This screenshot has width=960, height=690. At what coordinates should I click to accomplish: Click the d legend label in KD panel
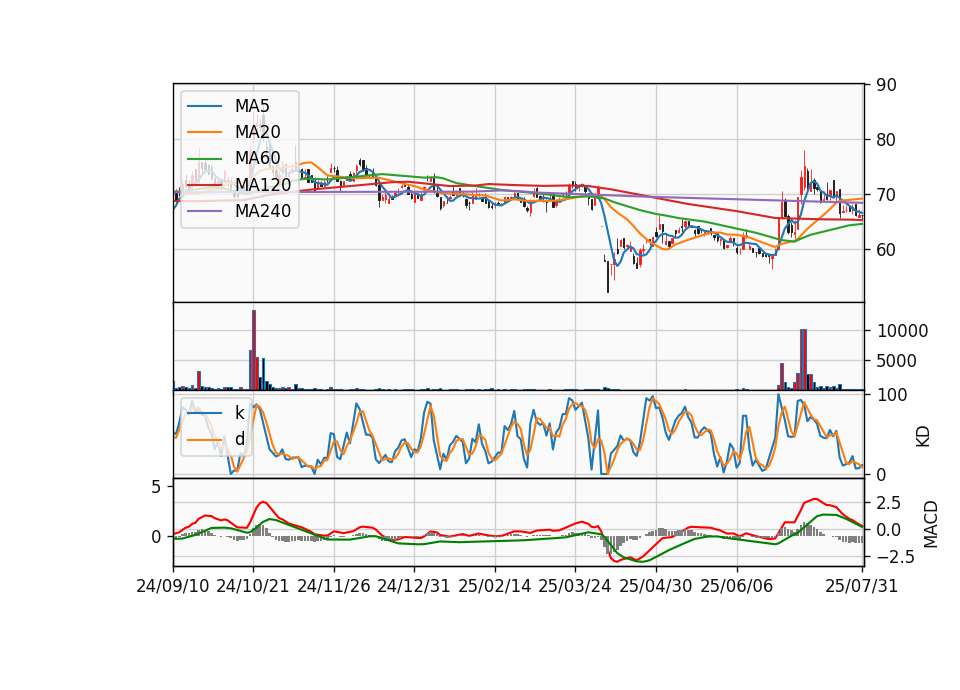[x=239, y=439]
